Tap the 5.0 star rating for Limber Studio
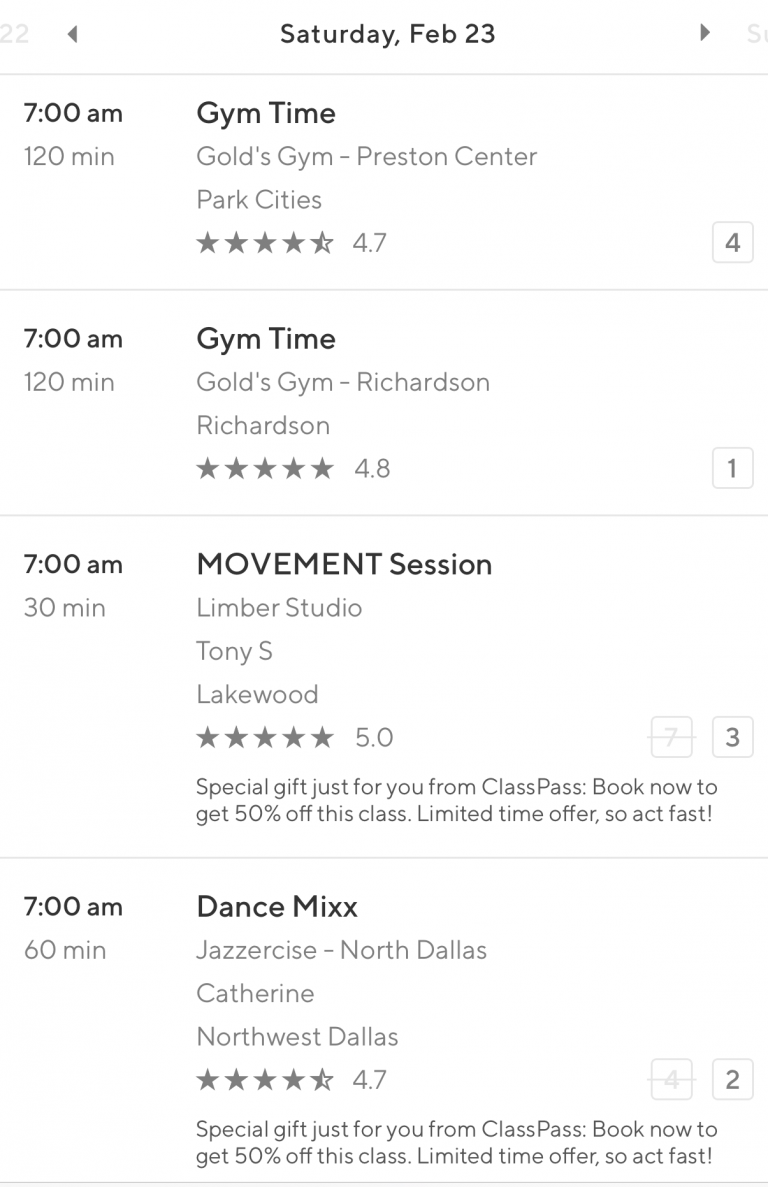 pyautogui.click(x=294, y=738)
